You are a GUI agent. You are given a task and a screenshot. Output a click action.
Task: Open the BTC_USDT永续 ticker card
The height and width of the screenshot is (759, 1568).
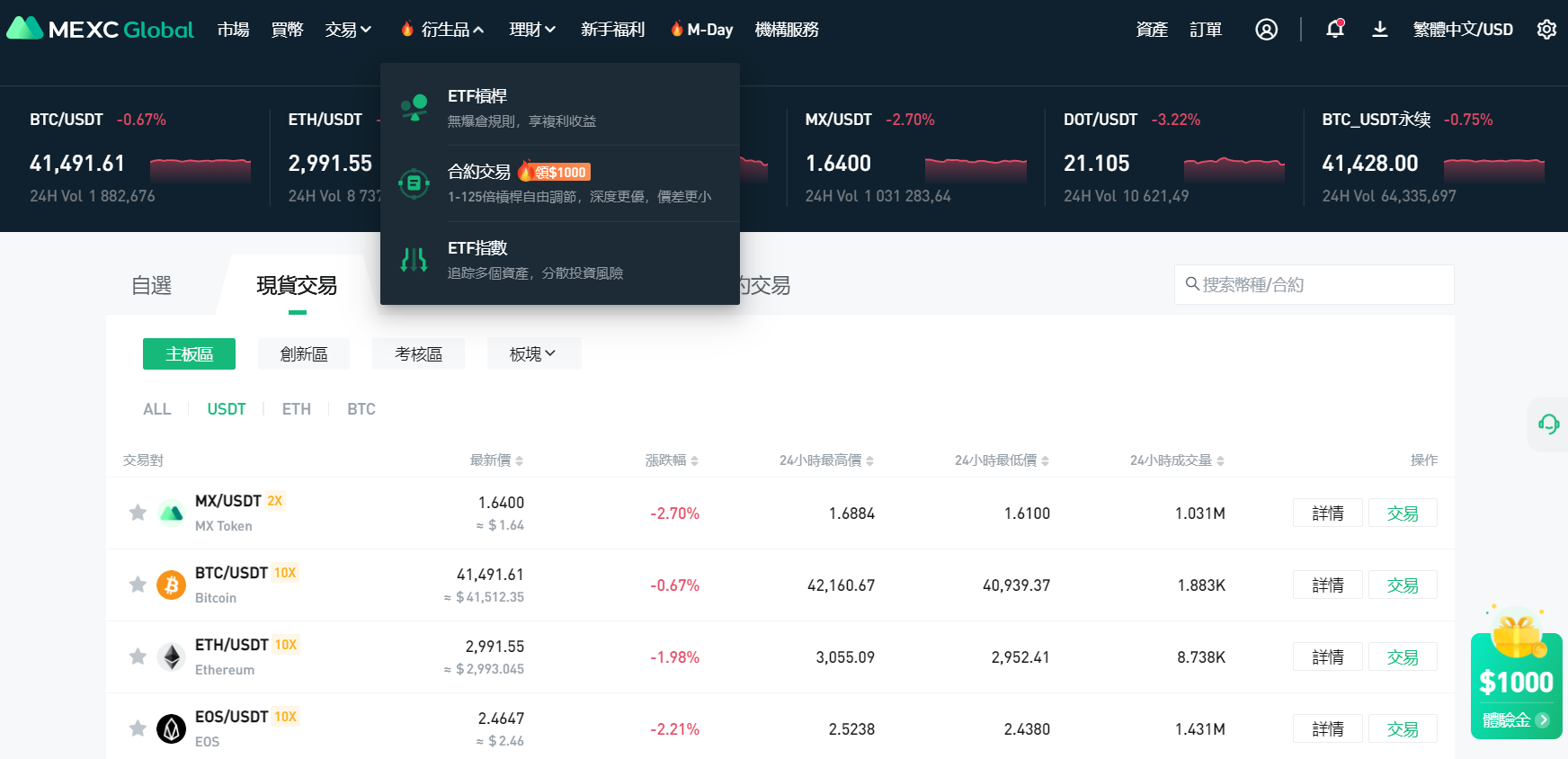point(1433,157)
